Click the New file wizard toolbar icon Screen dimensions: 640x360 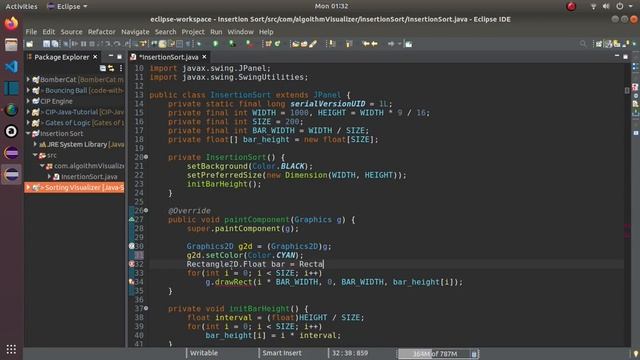pos(29,44)
